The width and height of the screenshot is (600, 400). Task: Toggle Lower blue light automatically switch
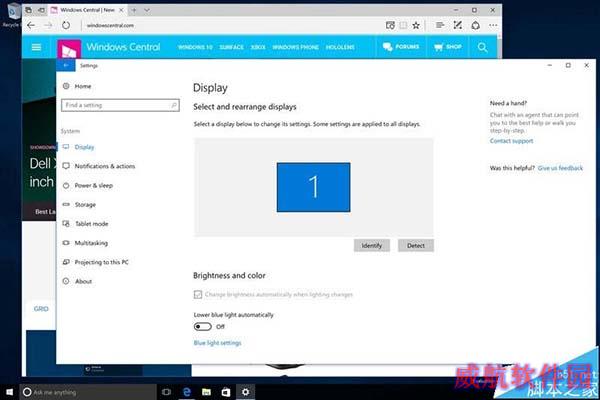coord(202,327)
